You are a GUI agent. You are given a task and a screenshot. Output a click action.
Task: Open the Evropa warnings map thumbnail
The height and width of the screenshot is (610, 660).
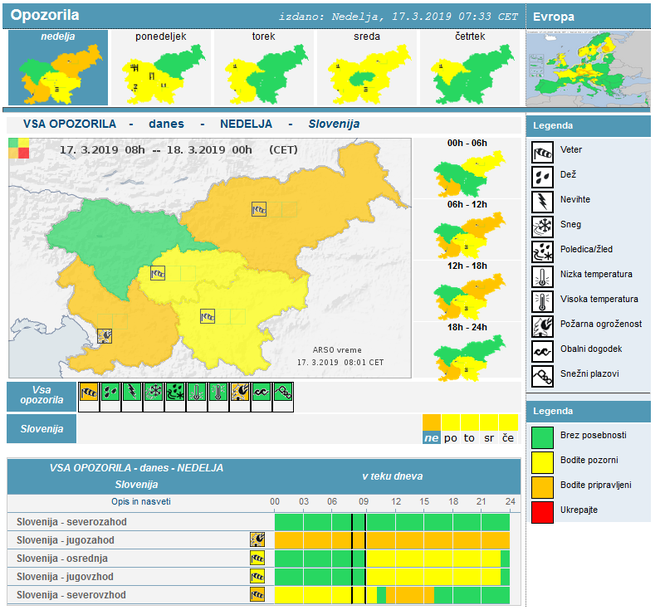click(588, 68)
